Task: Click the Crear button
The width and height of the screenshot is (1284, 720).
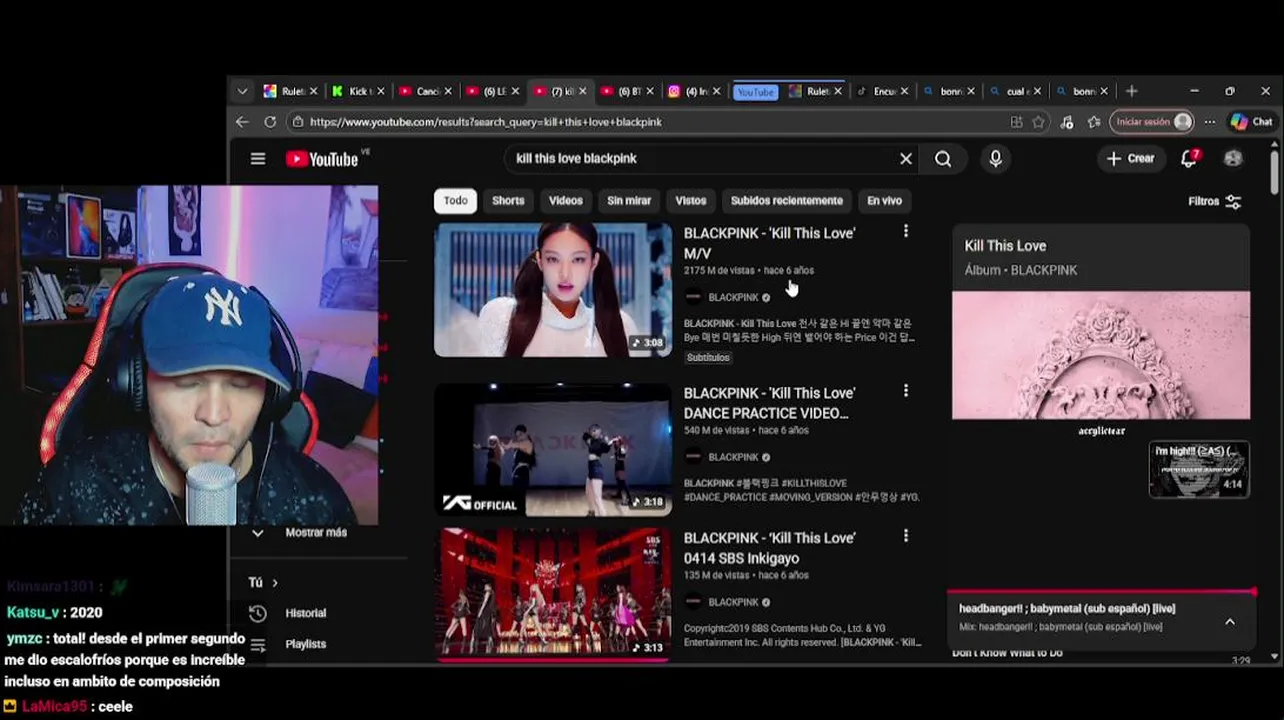Action: [x=1130, y=158]
